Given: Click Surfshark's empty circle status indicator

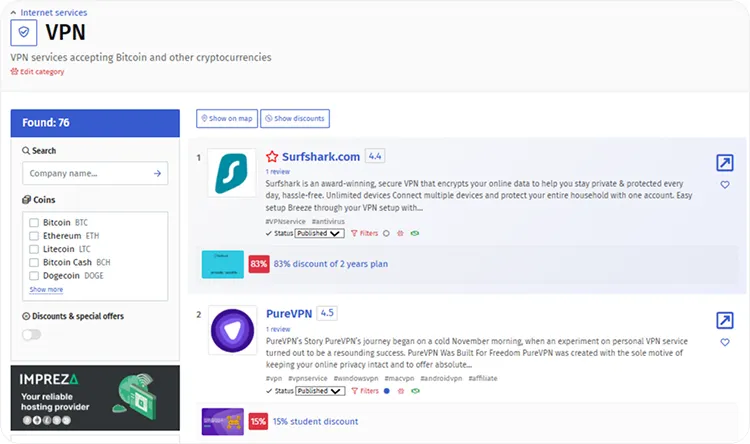Looking at the screenshot, I should 386,233.
